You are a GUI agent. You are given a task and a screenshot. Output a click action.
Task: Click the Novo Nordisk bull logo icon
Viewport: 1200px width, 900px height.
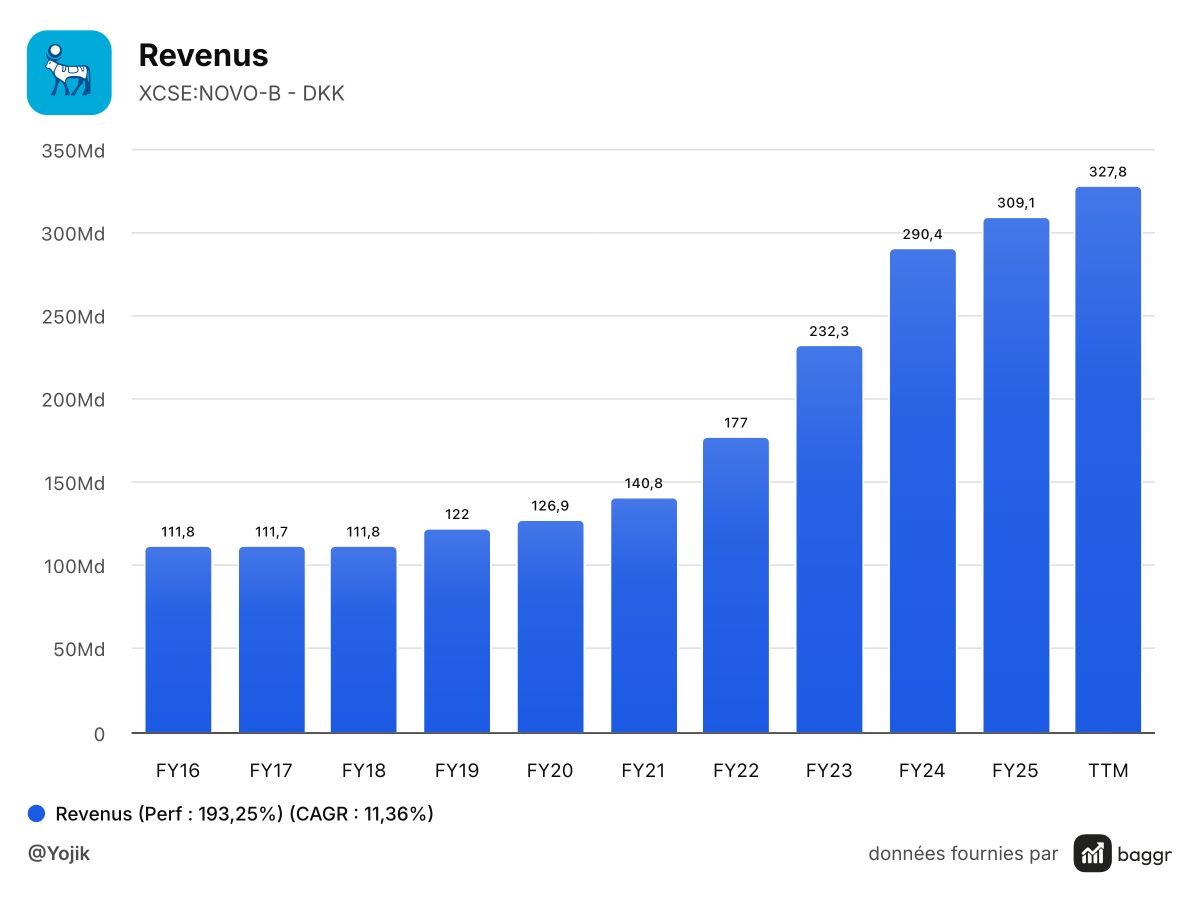69,72
